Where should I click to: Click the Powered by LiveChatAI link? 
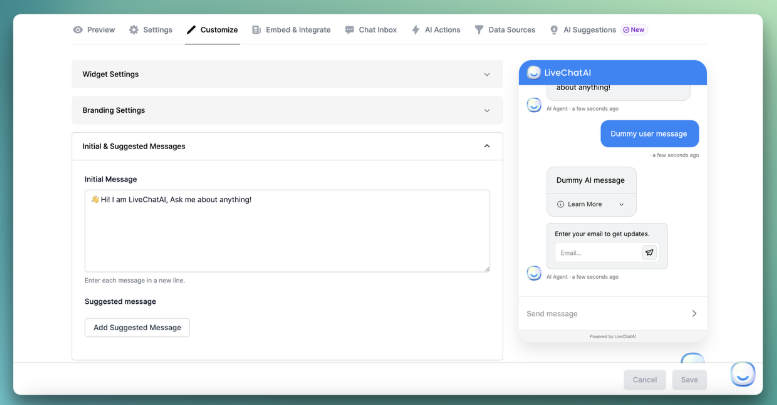(613, 337)
